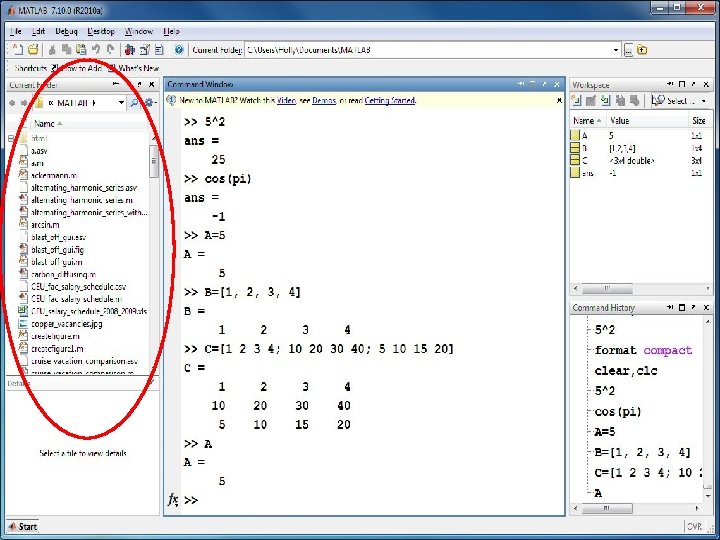The width and height of the screenshot is (720, 540).
Task: Open the Profiler toolbar icon
Action: 160,50
